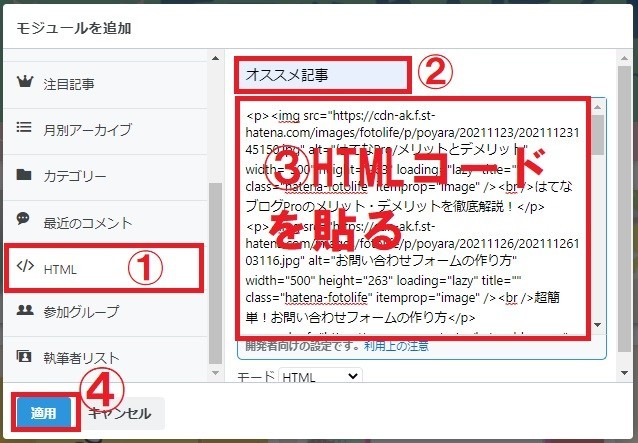The width and height of the screenshot is (638, 443).
Task: Click the code textarea scrollbar thumb
Action: (x=597, y=135)
